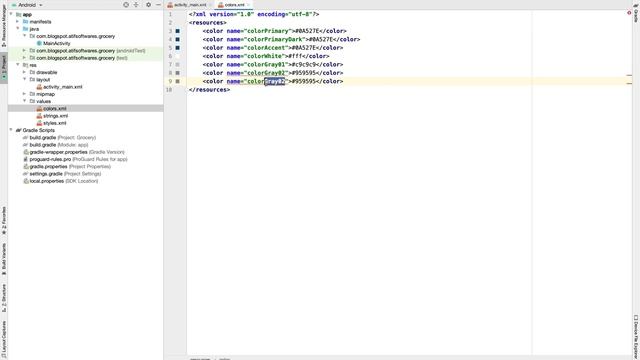640x360 pixels.
Task: Collapse the res folder
Action: (18, 65)
